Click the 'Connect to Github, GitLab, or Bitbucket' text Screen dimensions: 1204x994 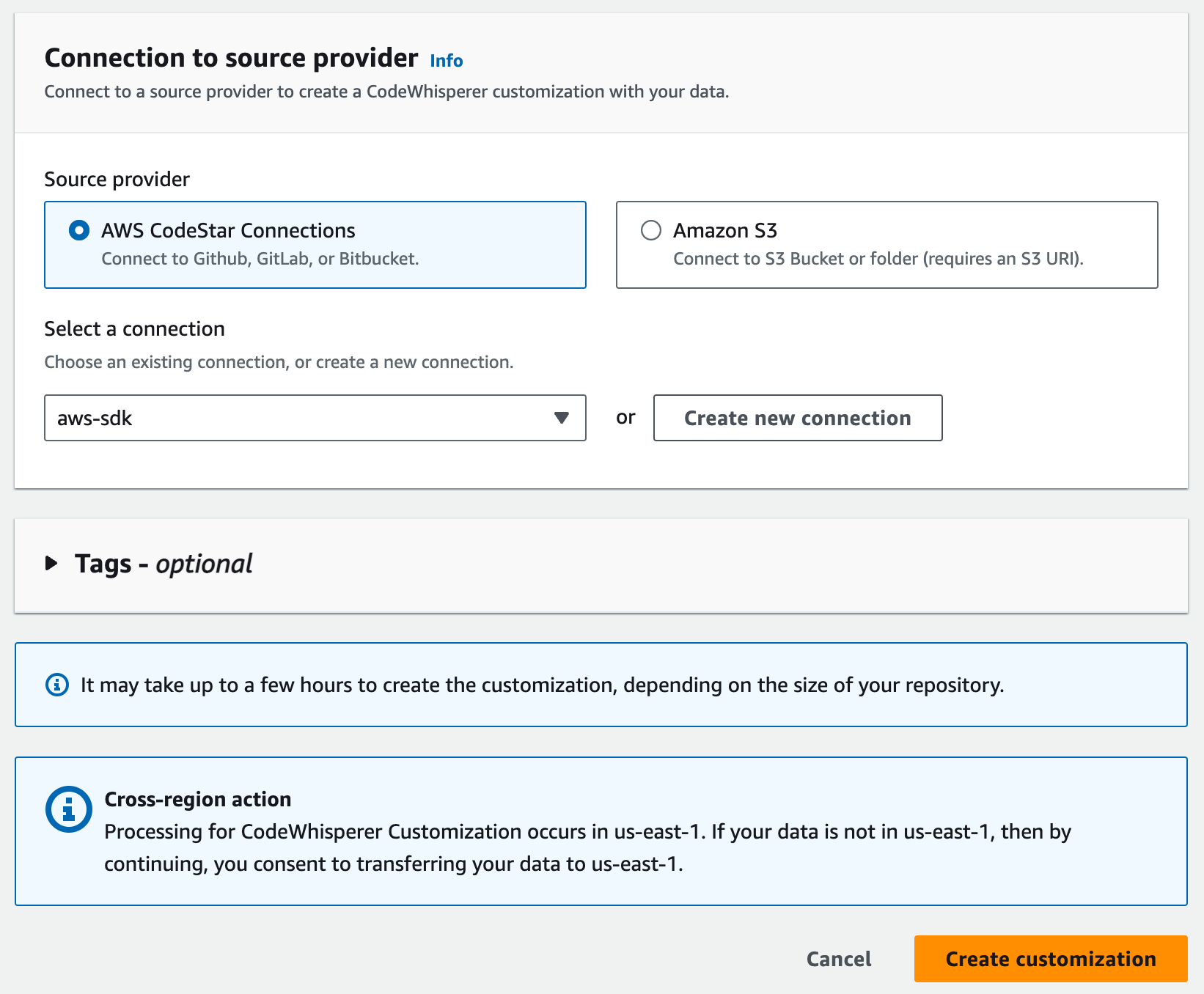click(x=260, y=259)
